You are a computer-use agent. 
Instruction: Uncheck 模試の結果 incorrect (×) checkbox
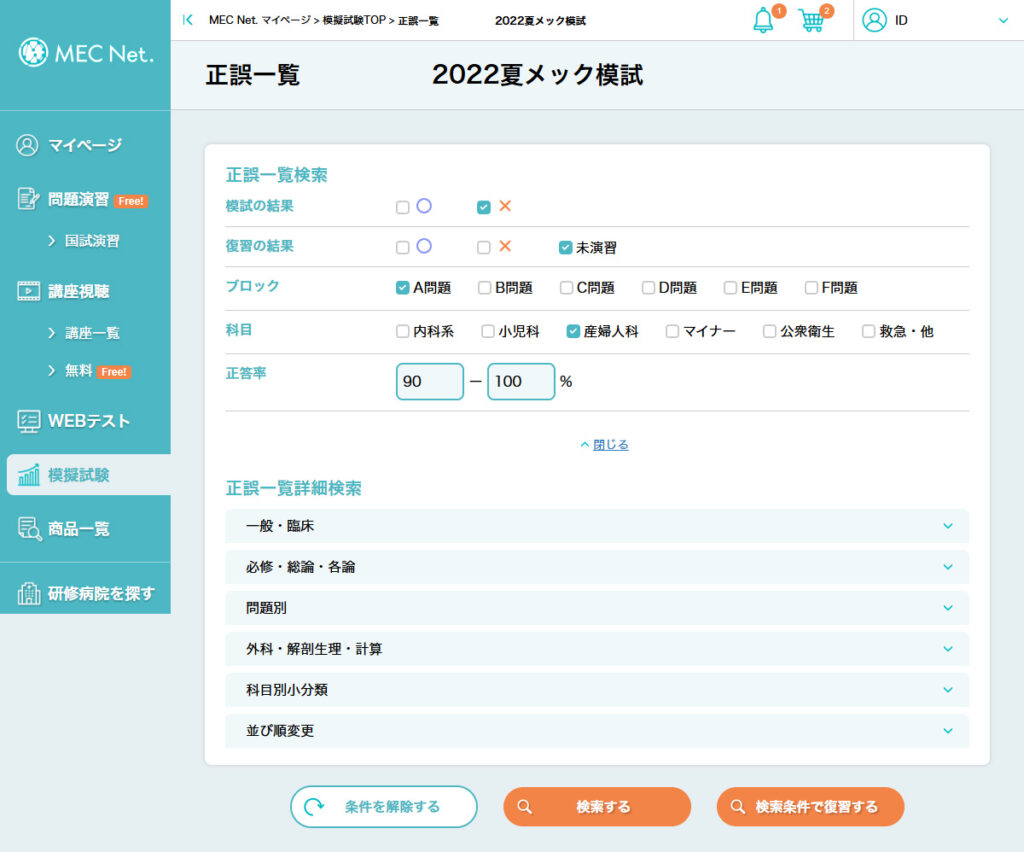[484, 207]
